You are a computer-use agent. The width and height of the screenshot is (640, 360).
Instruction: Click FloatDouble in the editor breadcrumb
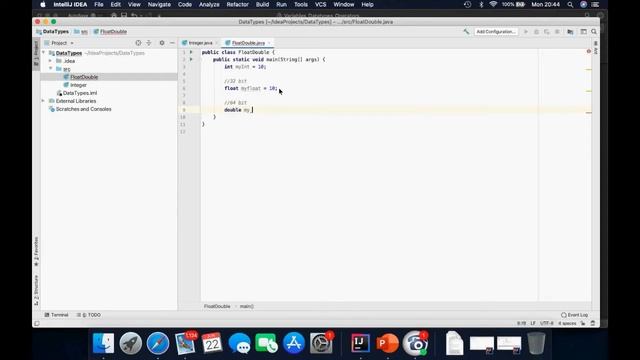click(x=217, y=306)
